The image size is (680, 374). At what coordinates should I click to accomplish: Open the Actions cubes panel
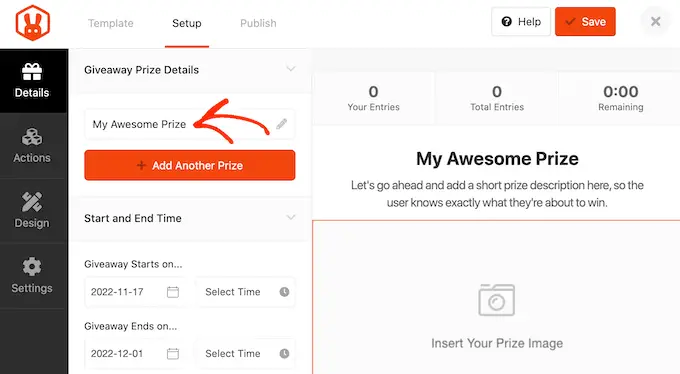(x=33, y=146)
